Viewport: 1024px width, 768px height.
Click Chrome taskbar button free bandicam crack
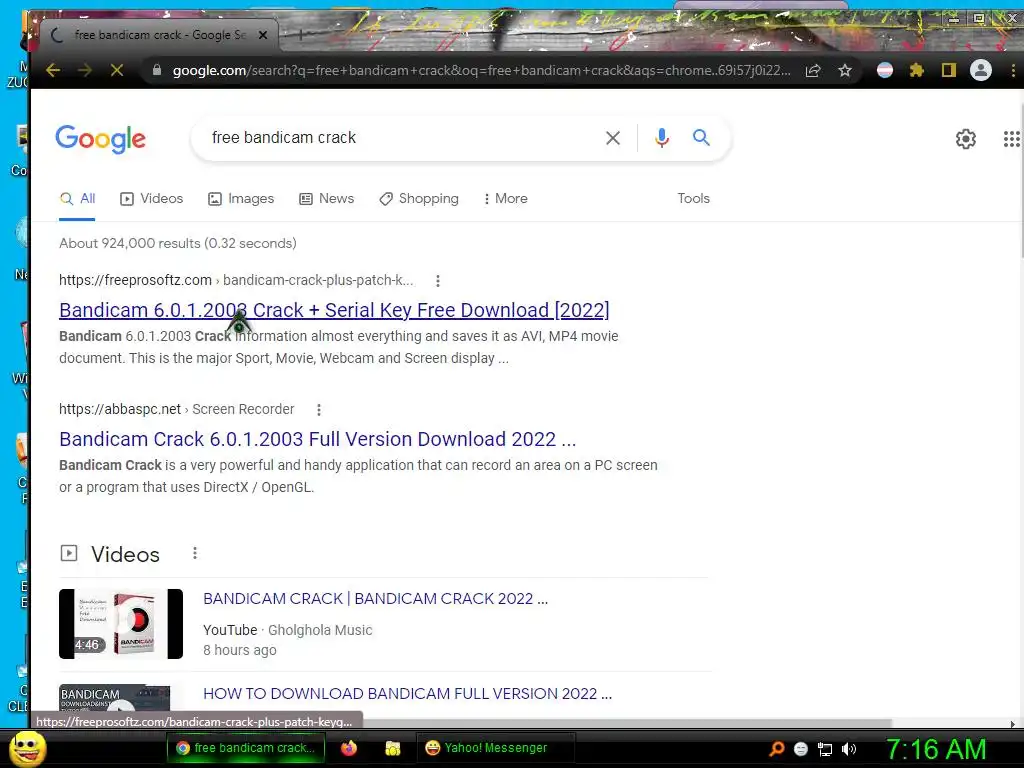(246, 748)
